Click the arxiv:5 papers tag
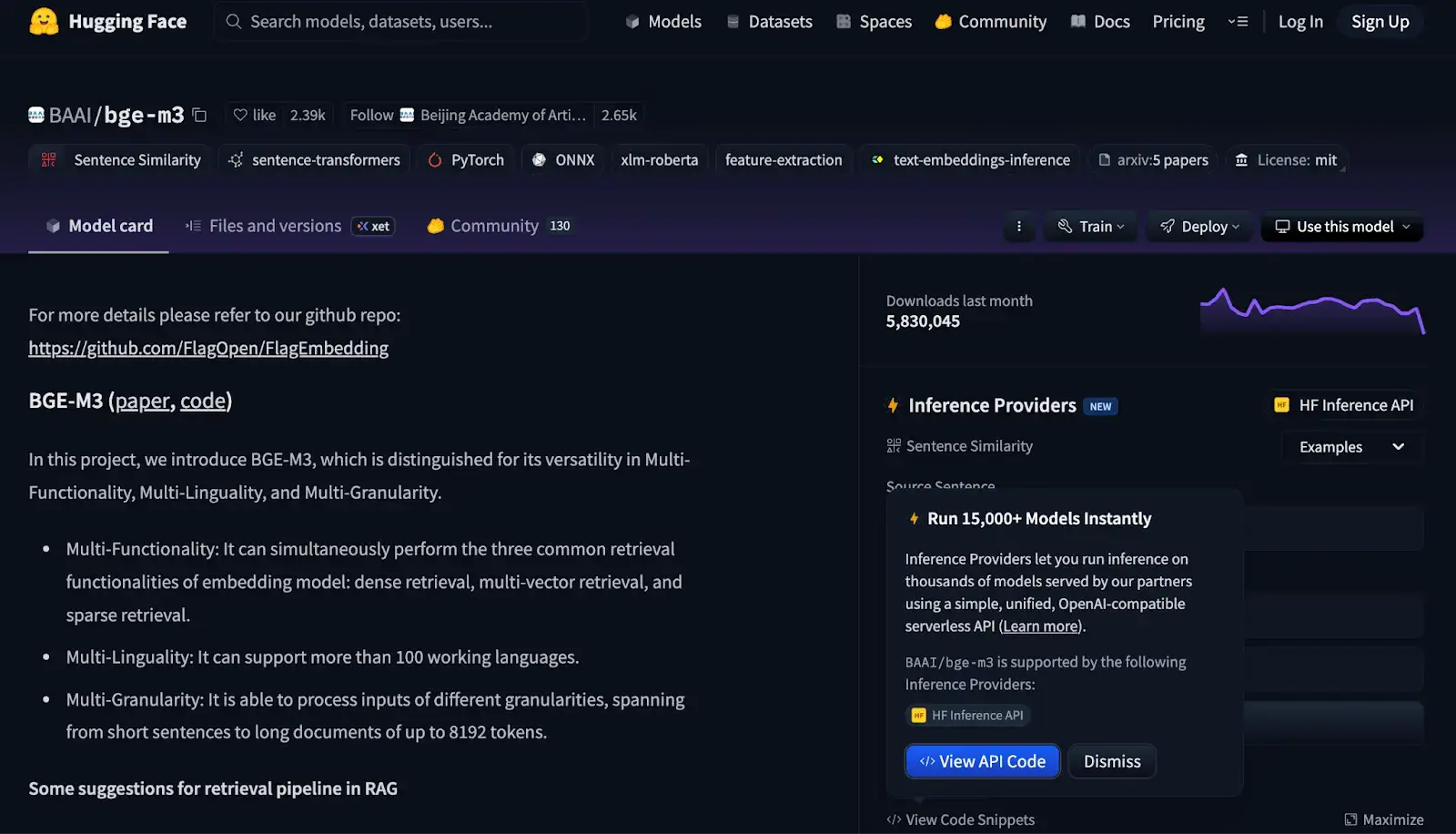Viewport: 1456px width, 834px height. point(1153,160)
